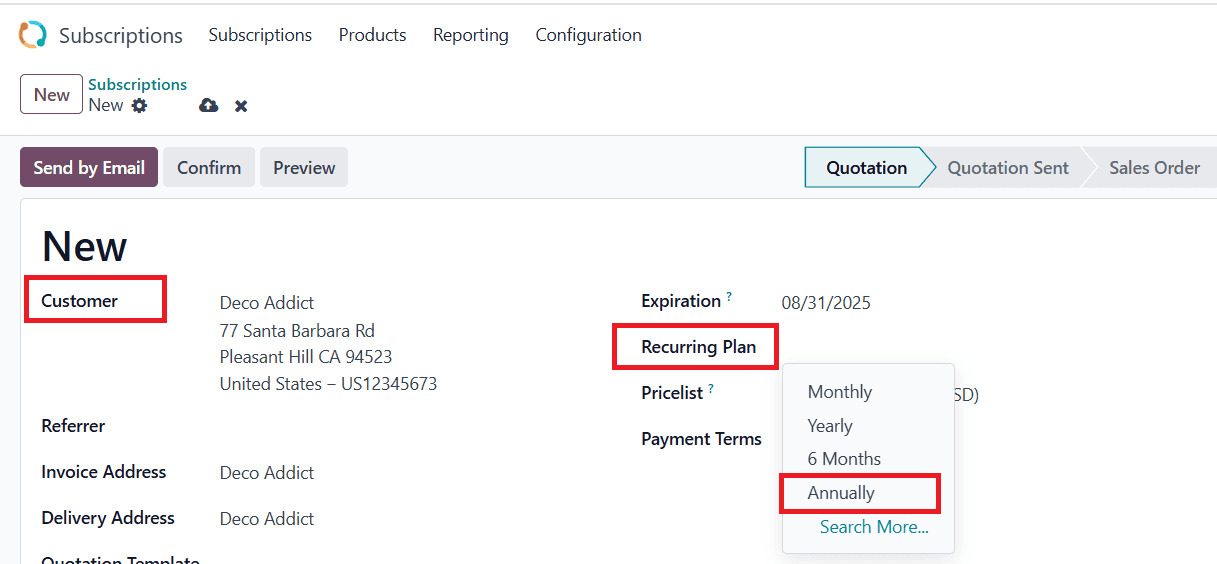Viewport: 1217px width, 564px height.
Task: Click the Expiration date field 08/31/2025
Action: [x=826, y=303]
